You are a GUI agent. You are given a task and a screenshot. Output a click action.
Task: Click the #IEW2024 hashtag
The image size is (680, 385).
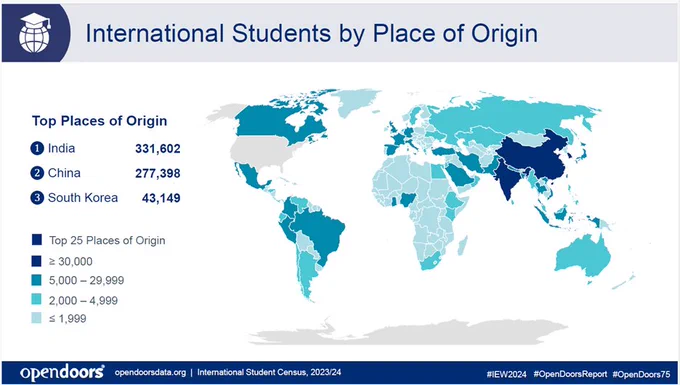point(506,374)
